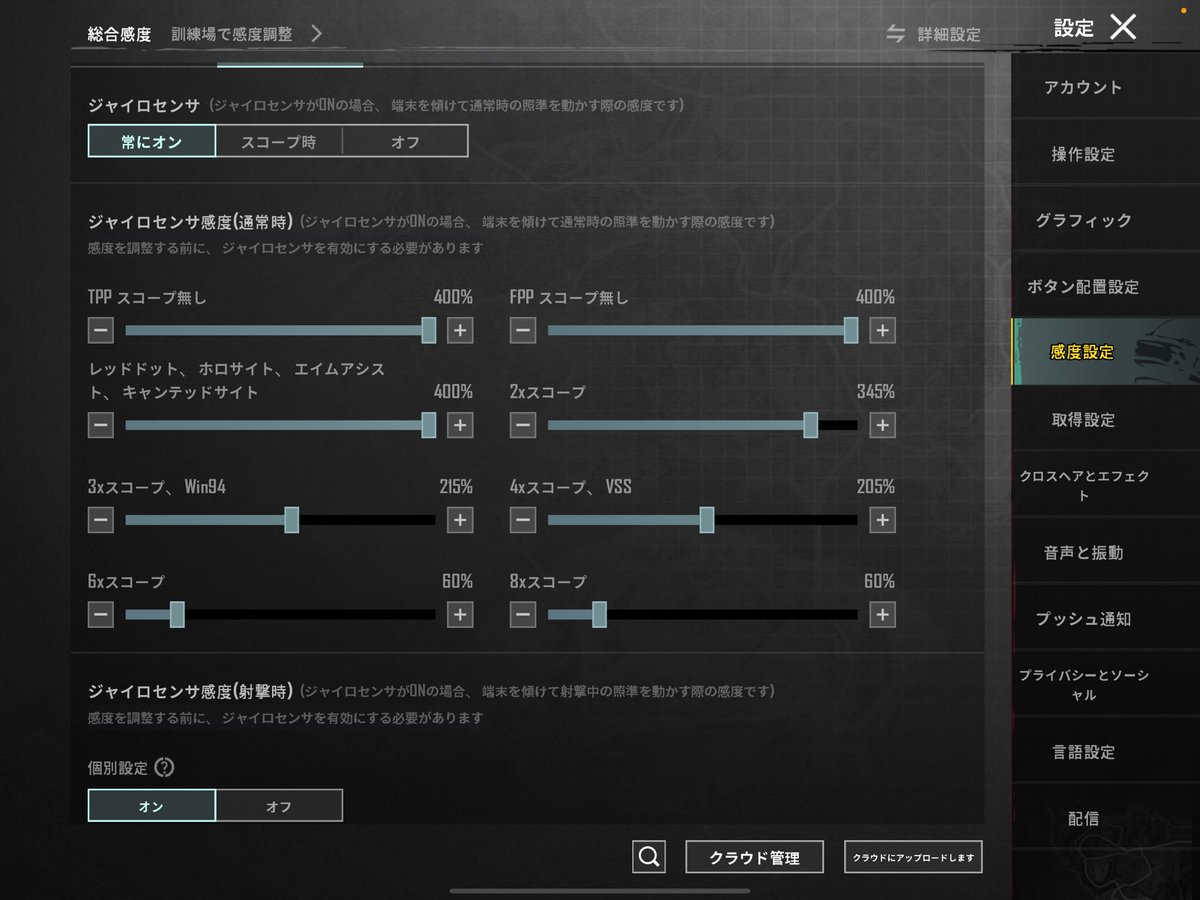
Task: Open 訓練場で感度調整
Action: tap(232, 33)
